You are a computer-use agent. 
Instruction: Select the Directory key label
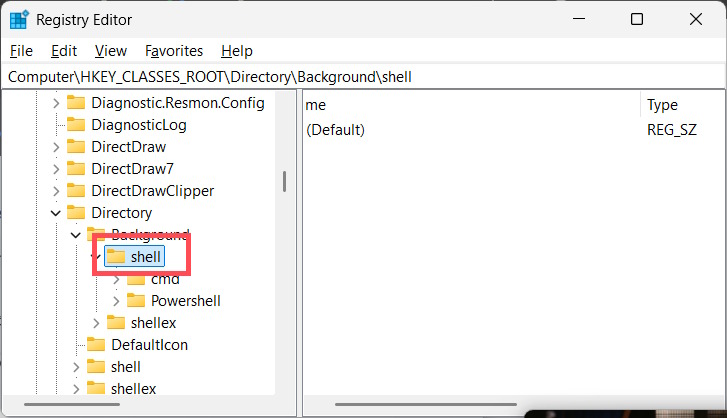click(121, 213)
